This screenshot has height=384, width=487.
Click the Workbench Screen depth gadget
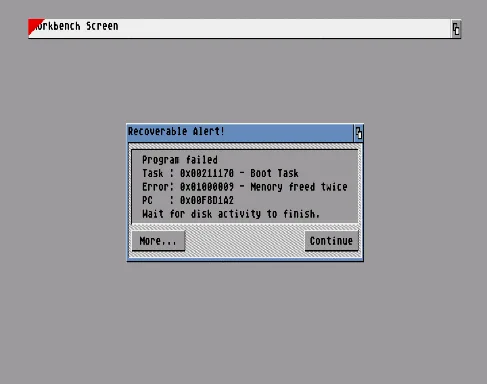[x=456, y=29]
